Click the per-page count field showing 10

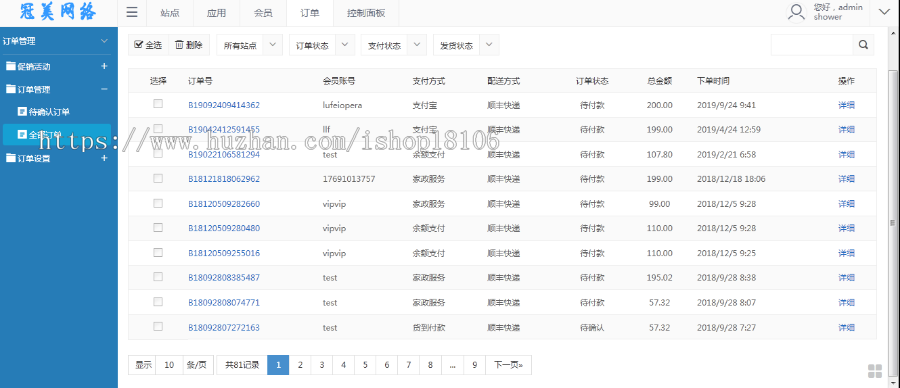point(169,364)
